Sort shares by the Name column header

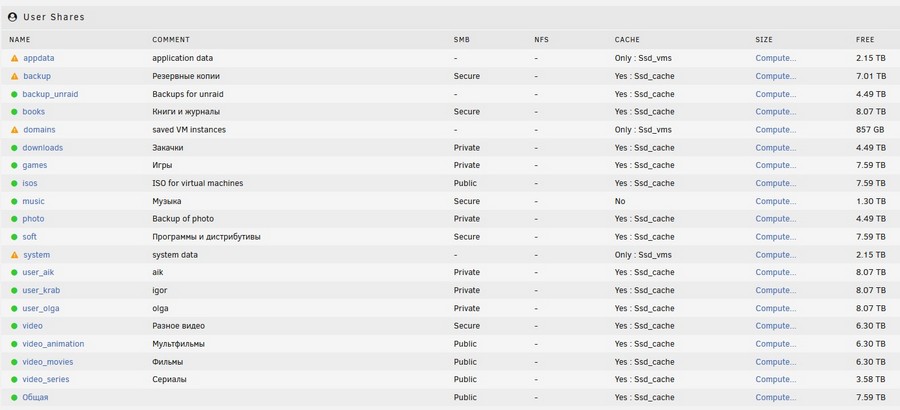[x=20, y=40]
